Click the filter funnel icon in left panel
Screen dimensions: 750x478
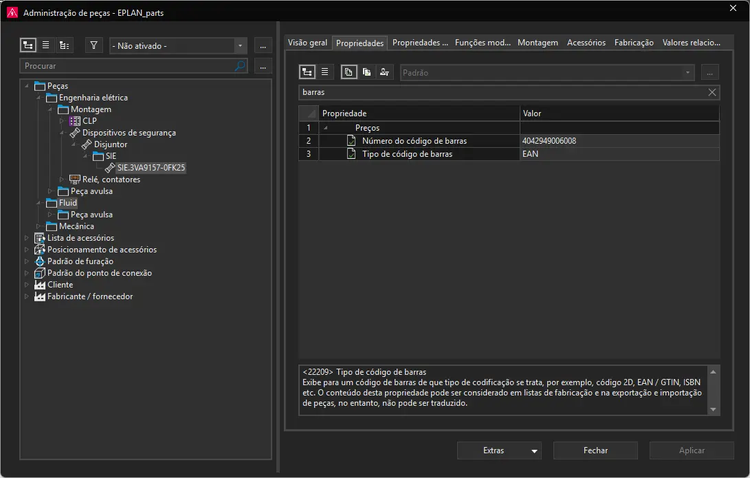tap(93, 45)
